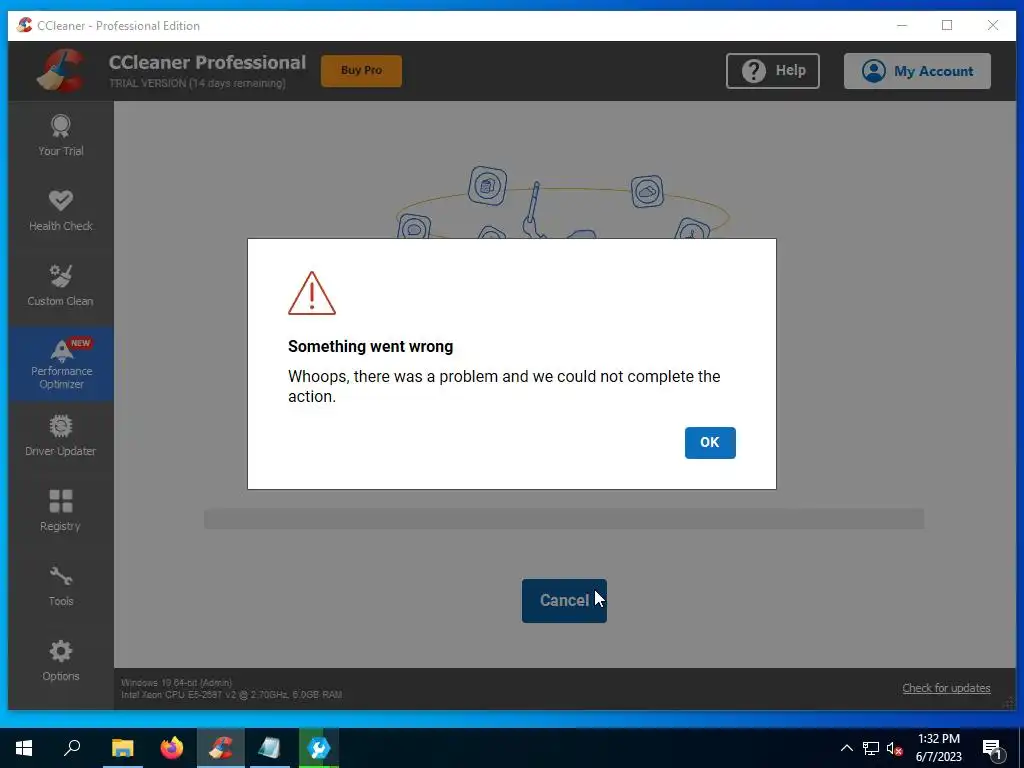The width and height of the screenshot is (1024, 768).
Task: Click the title bar CCleaner app icon
Action: point(24,25)
